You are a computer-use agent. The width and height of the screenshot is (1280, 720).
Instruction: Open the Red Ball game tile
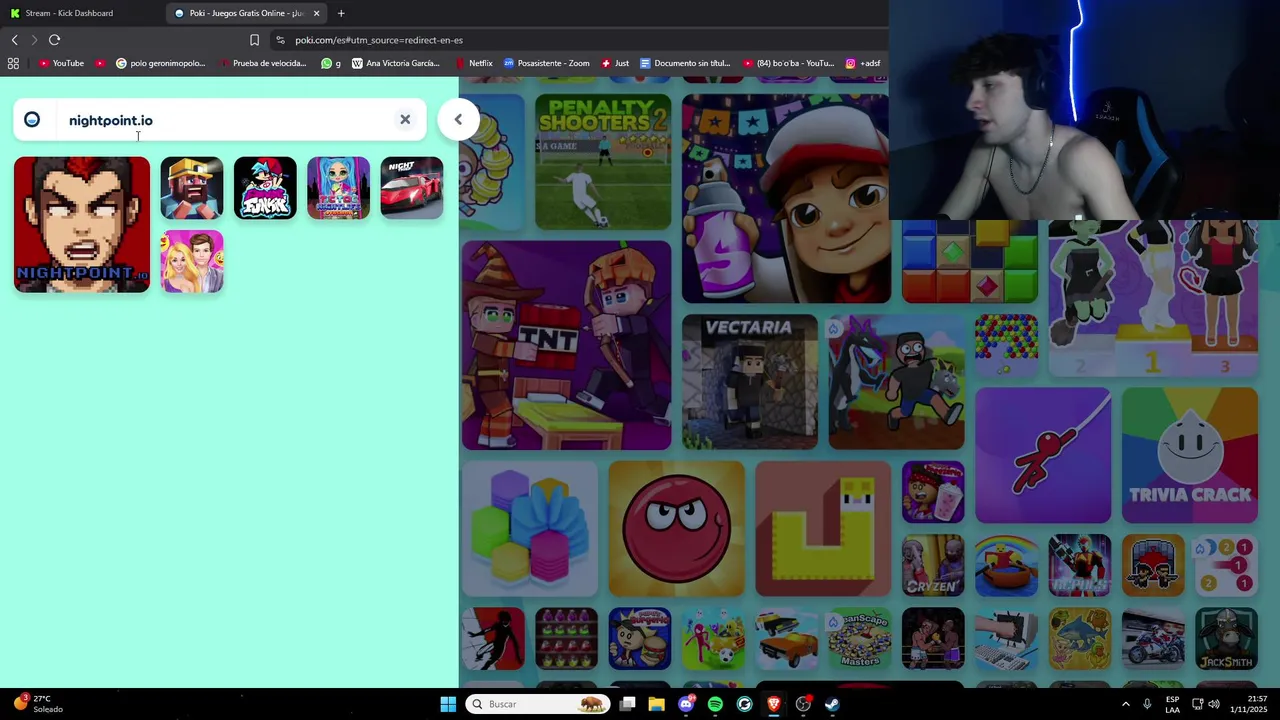point(677,528)
